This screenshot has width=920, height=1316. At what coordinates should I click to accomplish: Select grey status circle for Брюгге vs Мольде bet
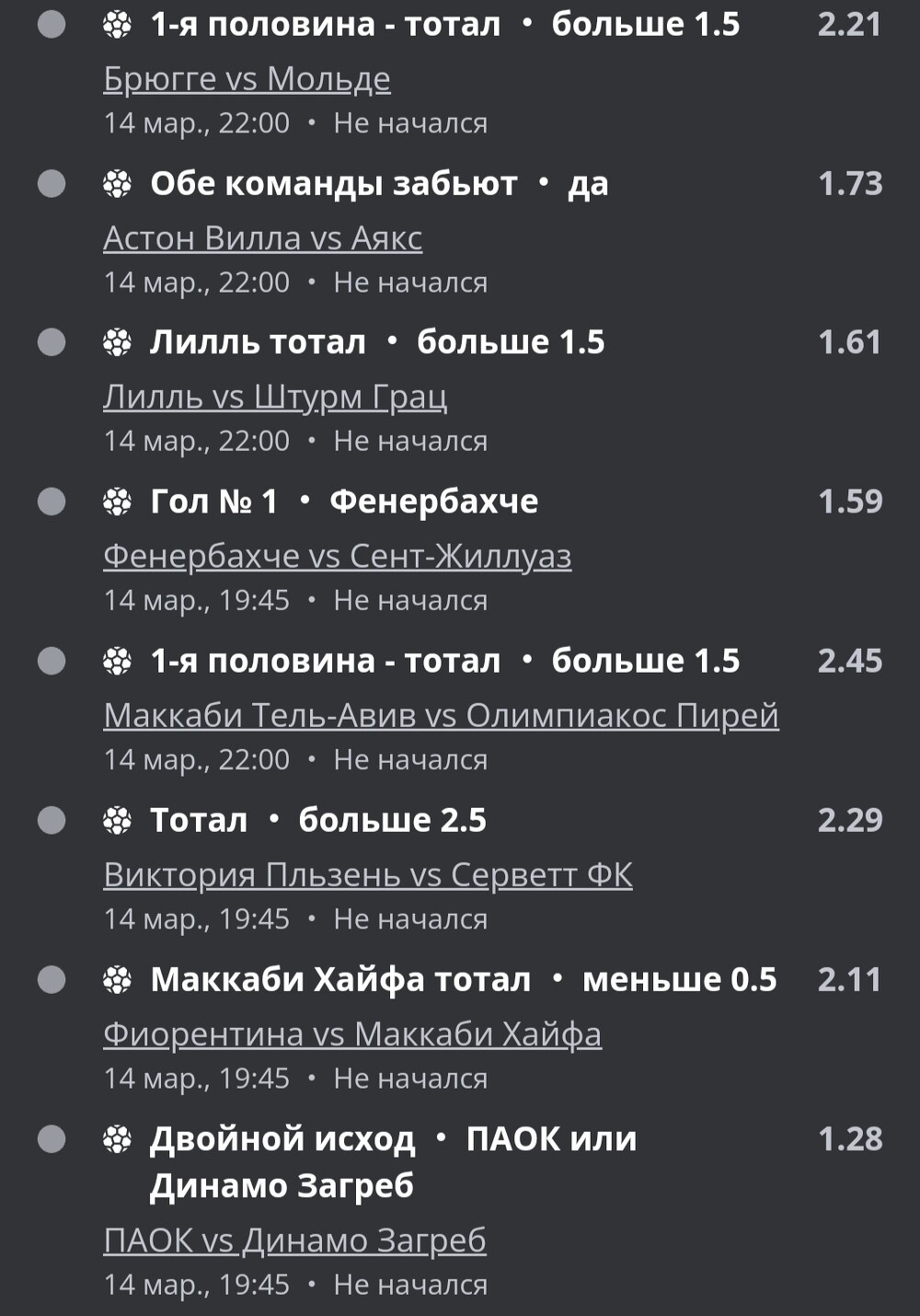tap(52, 24)
